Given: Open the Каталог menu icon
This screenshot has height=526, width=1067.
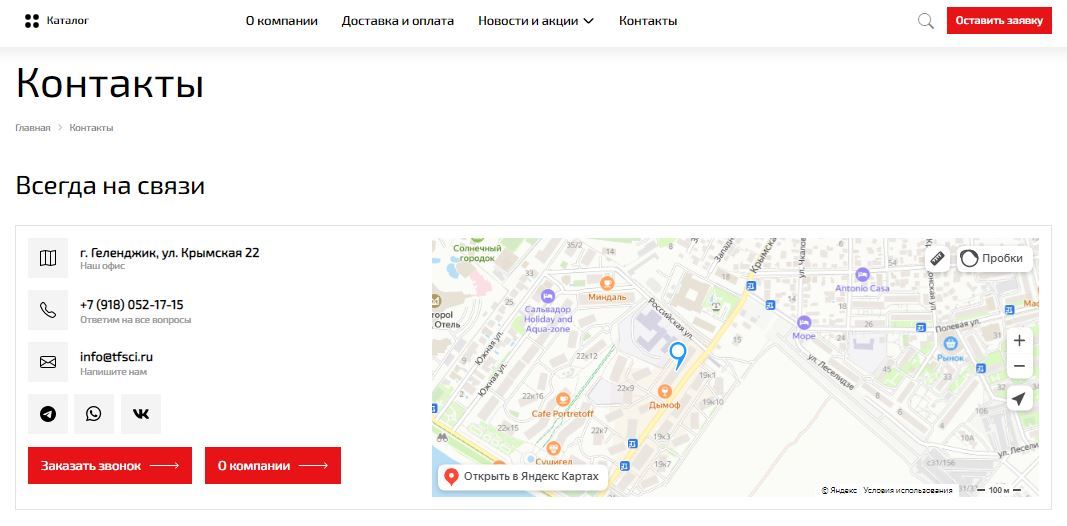Looking at the screenshot, I should 32,21.
